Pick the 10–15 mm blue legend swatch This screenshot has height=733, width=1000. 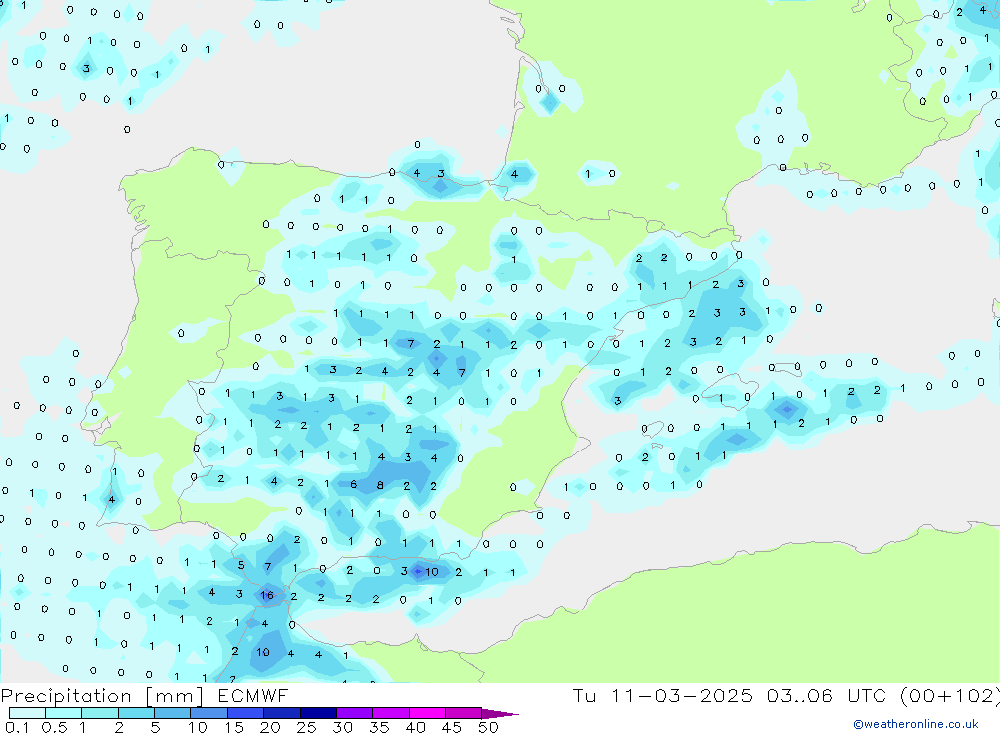point(209,713)
